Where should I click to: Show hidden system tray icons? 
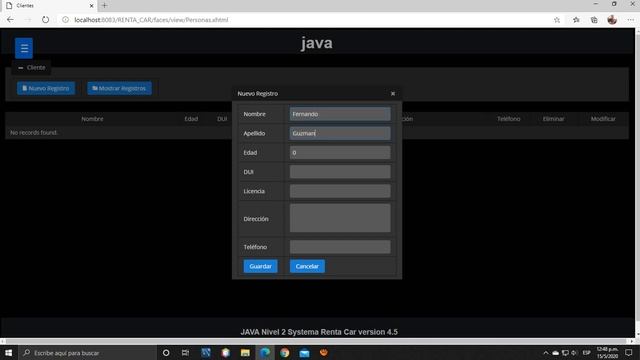[546, 353]
